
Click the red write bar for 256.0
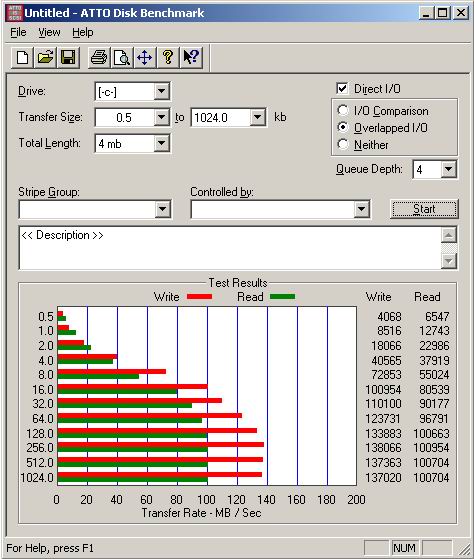tap(161, 445)
